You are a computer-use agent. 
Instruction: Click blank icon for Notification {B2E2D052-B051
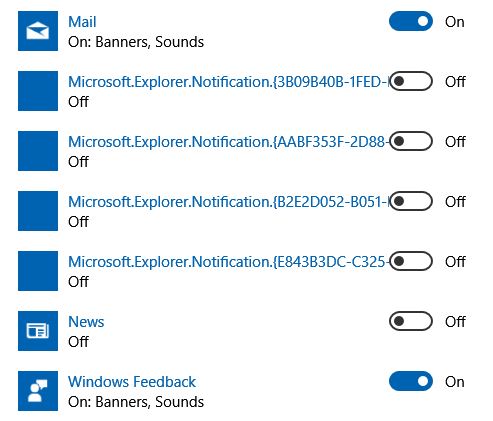coord(38,211)
